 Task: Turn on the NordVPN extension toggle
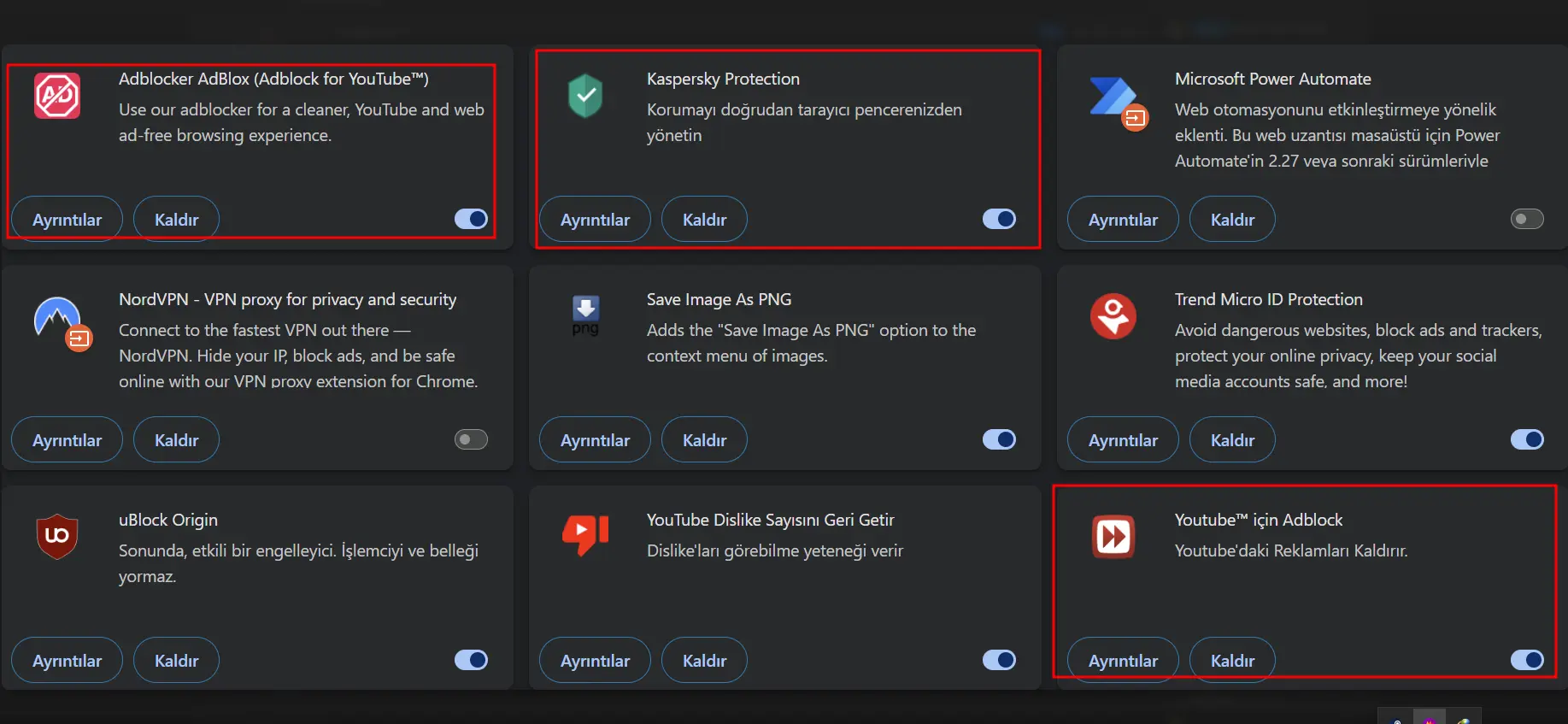pyautogui.click(x=471, y=439)
